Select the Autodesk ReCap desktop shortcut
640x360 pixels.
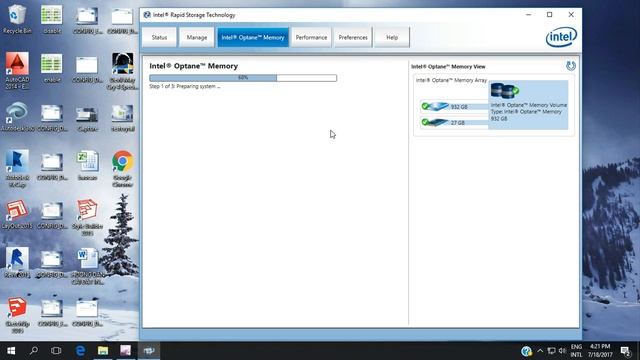17,168
